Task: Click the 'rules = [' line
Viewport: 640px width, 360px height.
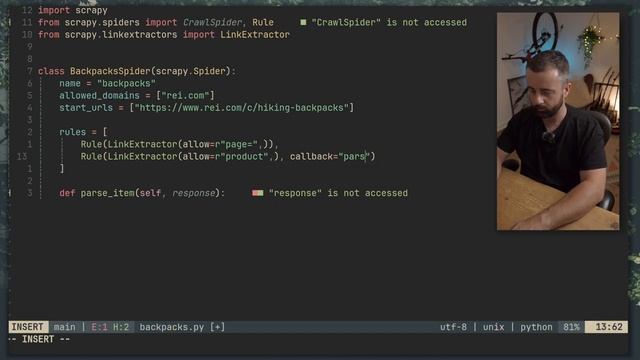Action: (x=83, y=132)
